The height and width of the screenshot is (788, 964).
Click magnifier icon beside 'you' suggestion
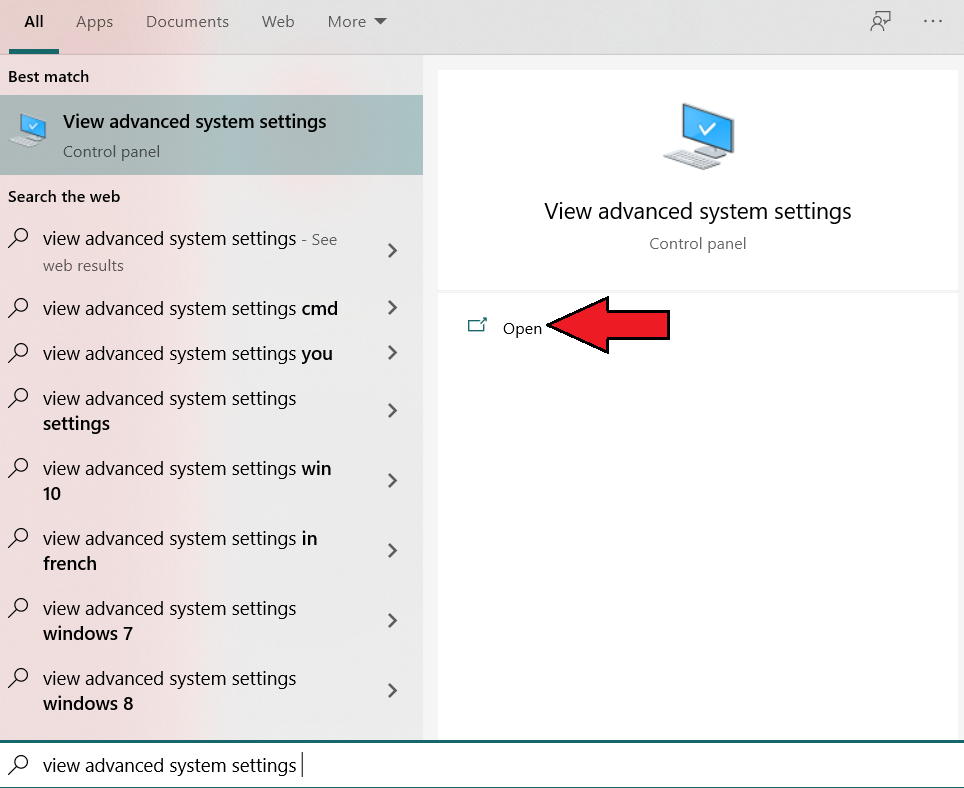[18, 353]
